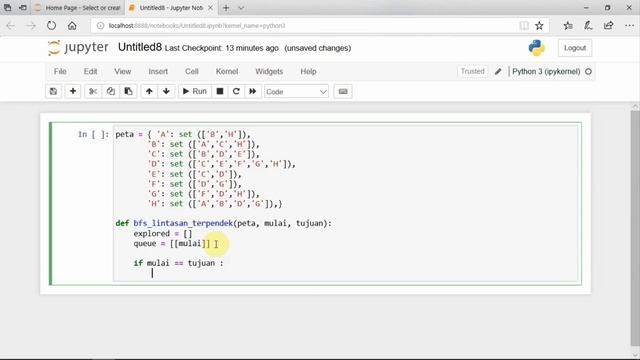640x360 pixels.
Task: Open the View menu
Action: tap(122, 71)
